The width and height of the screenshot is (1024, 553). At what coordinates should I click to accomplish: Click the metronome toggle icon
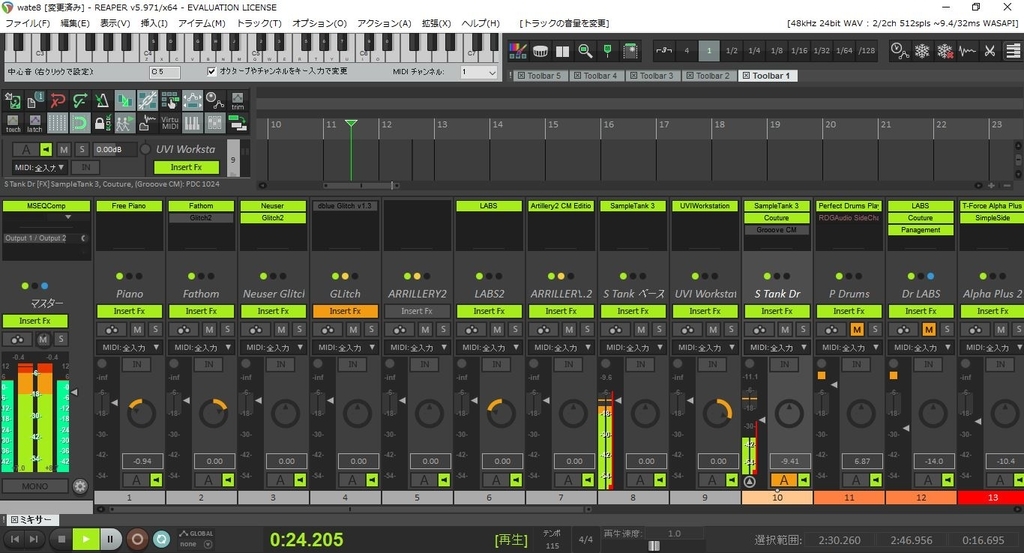[x=101, y=101]
